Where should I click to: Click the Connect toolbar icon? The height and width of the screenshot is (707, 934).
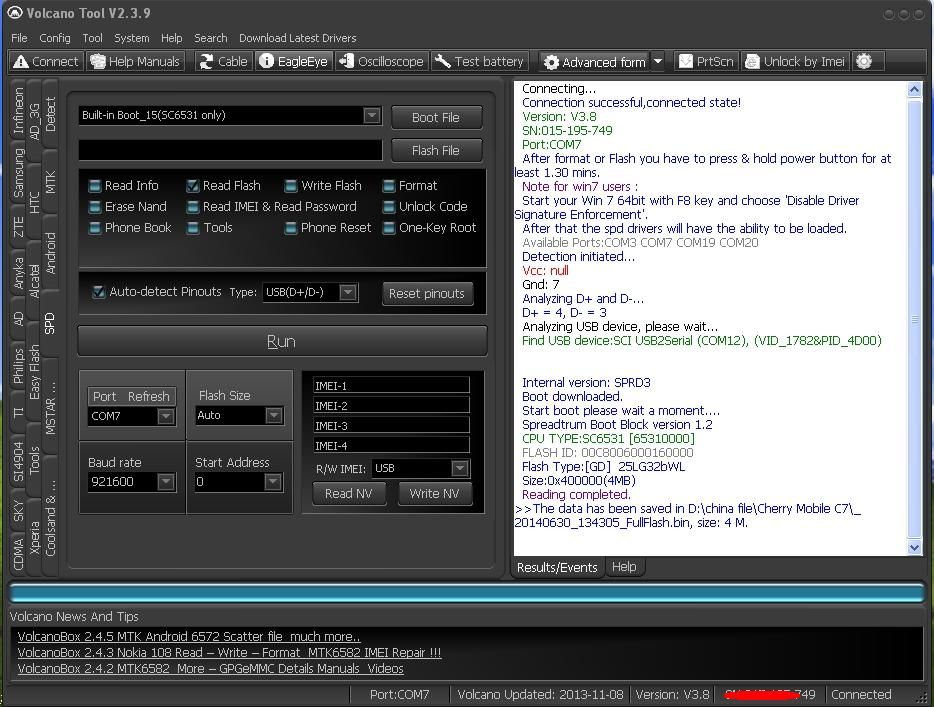pyautogui.click(x=45, y=61)
